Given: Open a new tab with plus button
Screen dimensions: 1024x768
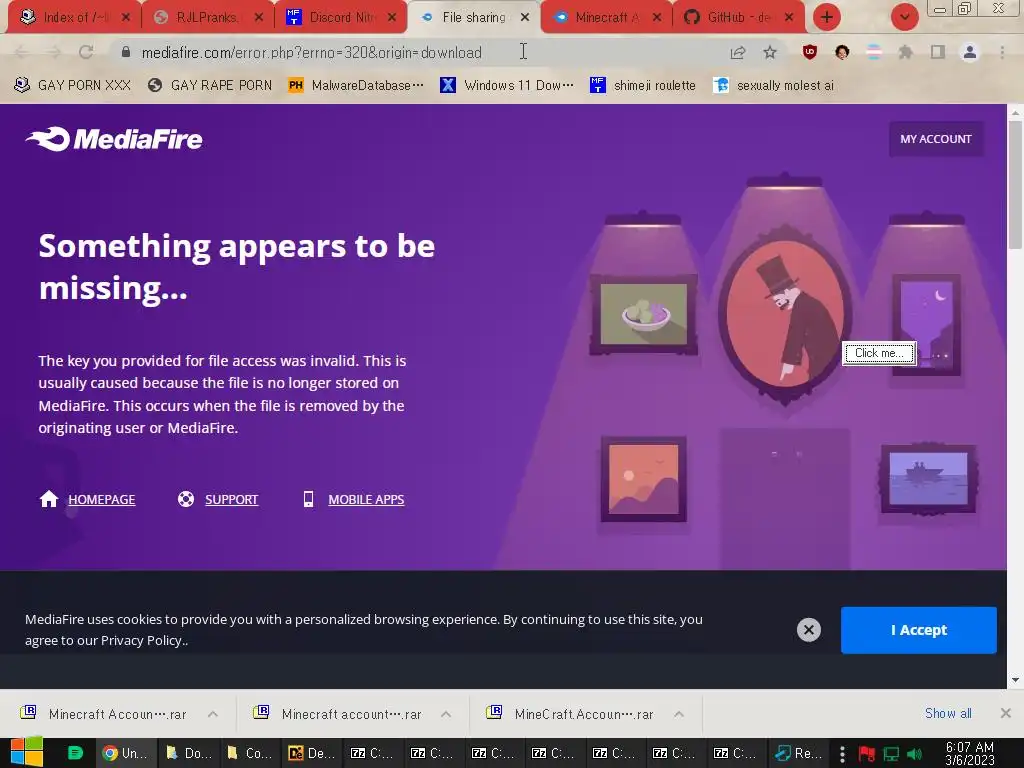Looking at the screenshot, I should tap(827, 17).
